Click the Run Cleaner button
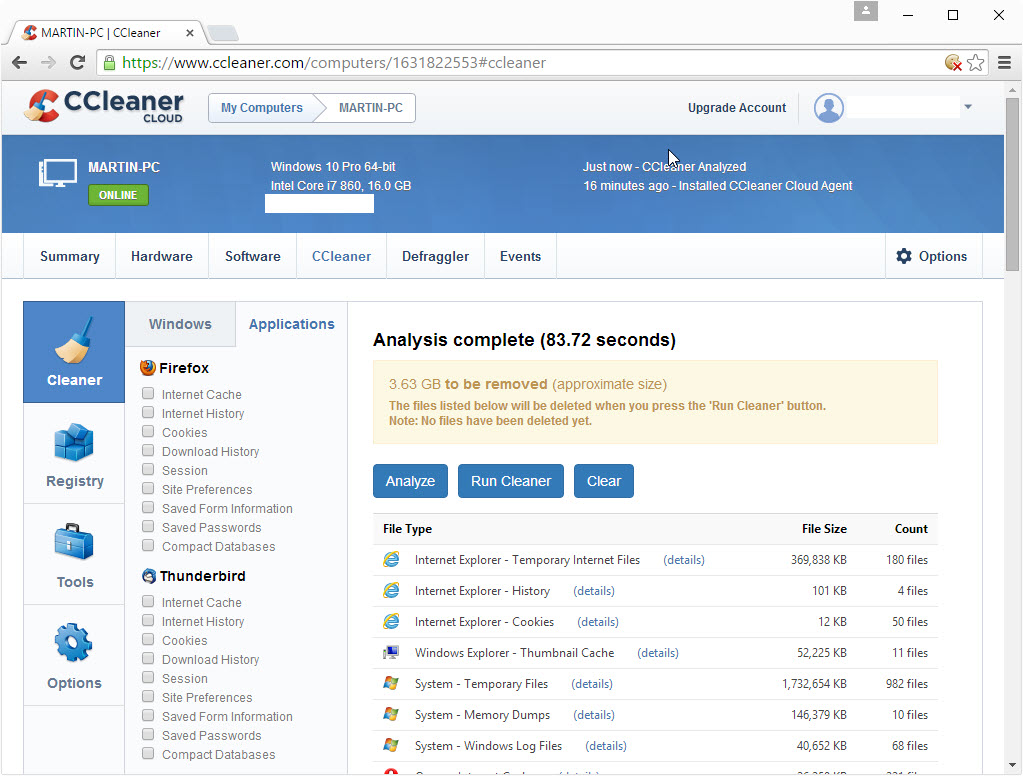 click(x=511, y=481)
